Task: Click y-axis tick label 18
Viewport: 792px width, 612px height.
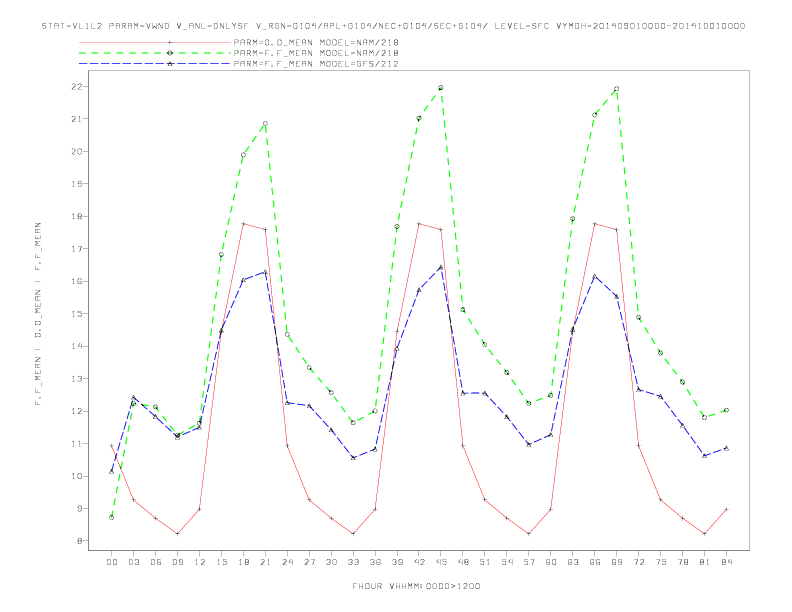Action: (x=76, y=216)
